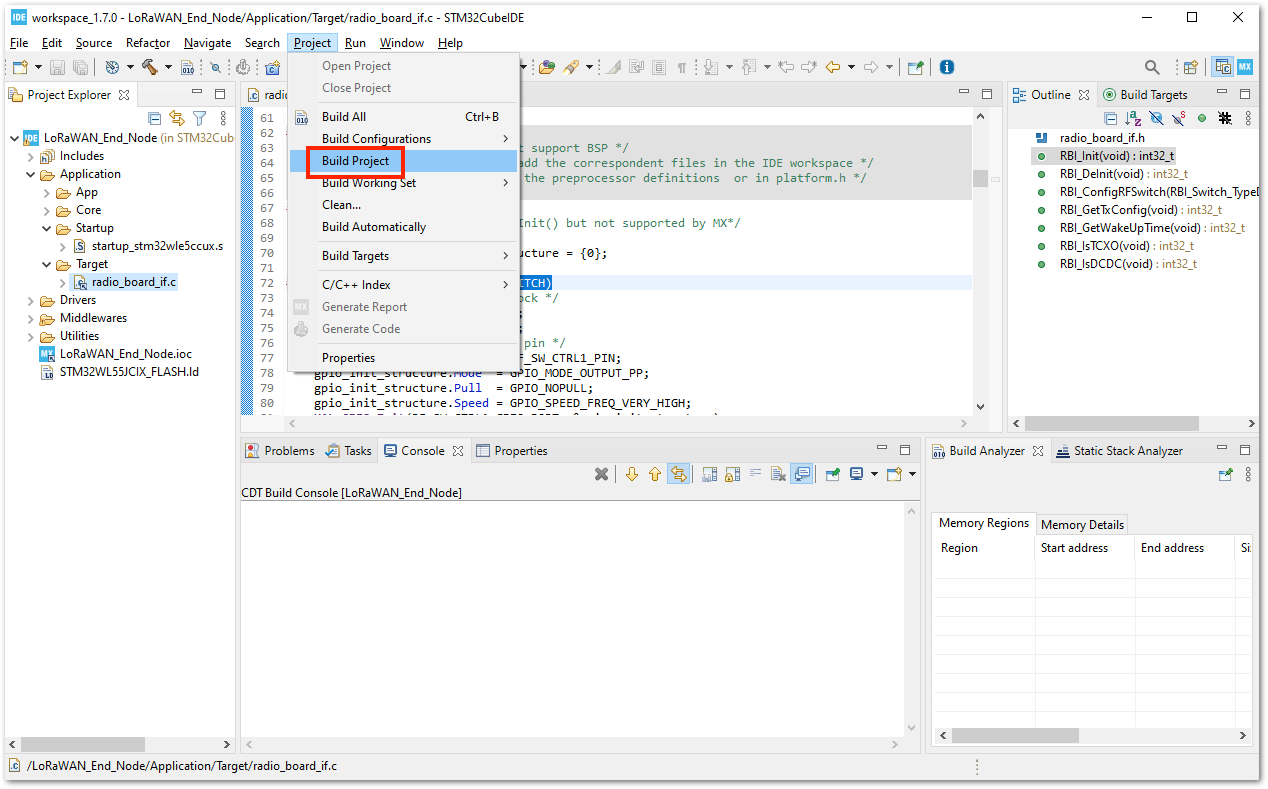Toggle Link with Editor in Project Explorer
This screenshot has width=1268, height=789.
177,118
